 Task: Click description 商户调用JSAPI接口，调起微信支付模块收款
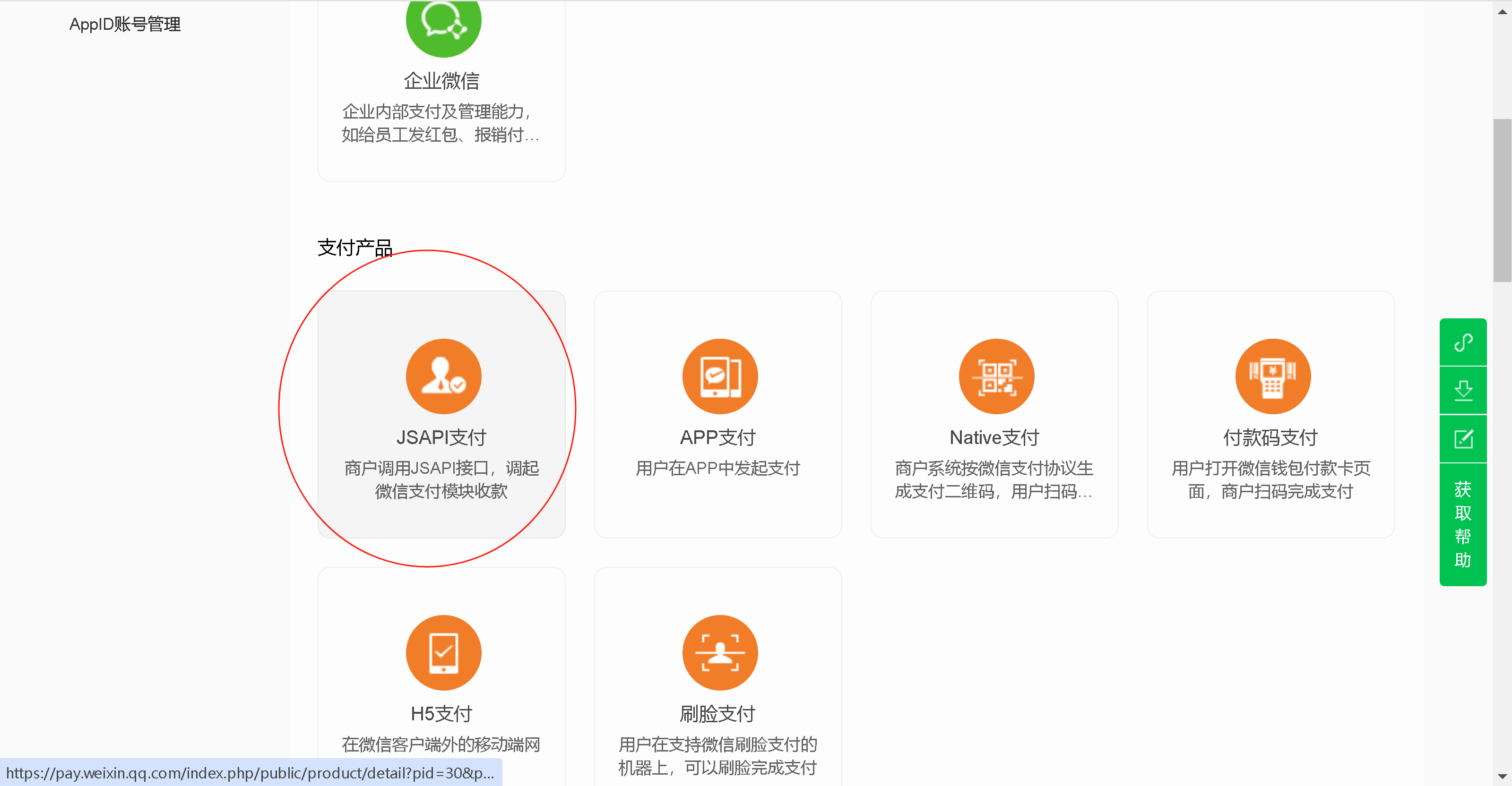click(441, 479)
